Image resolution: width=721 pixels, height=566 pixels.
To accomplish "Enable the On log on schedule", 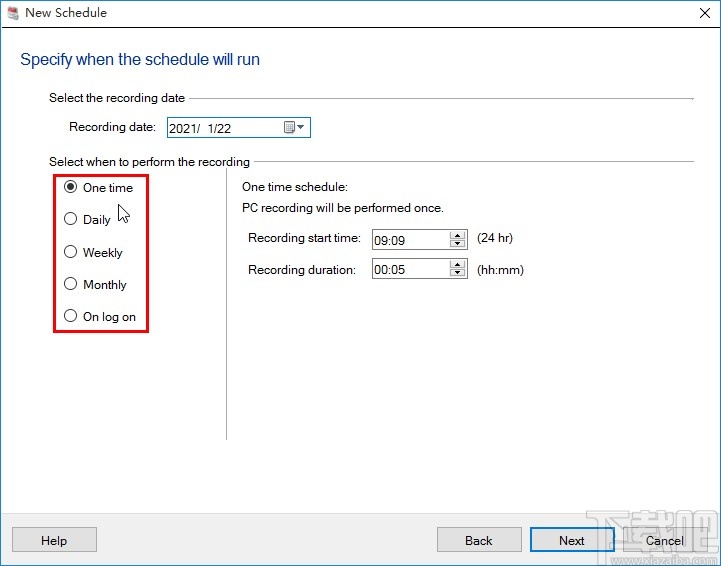I will 70,316.
